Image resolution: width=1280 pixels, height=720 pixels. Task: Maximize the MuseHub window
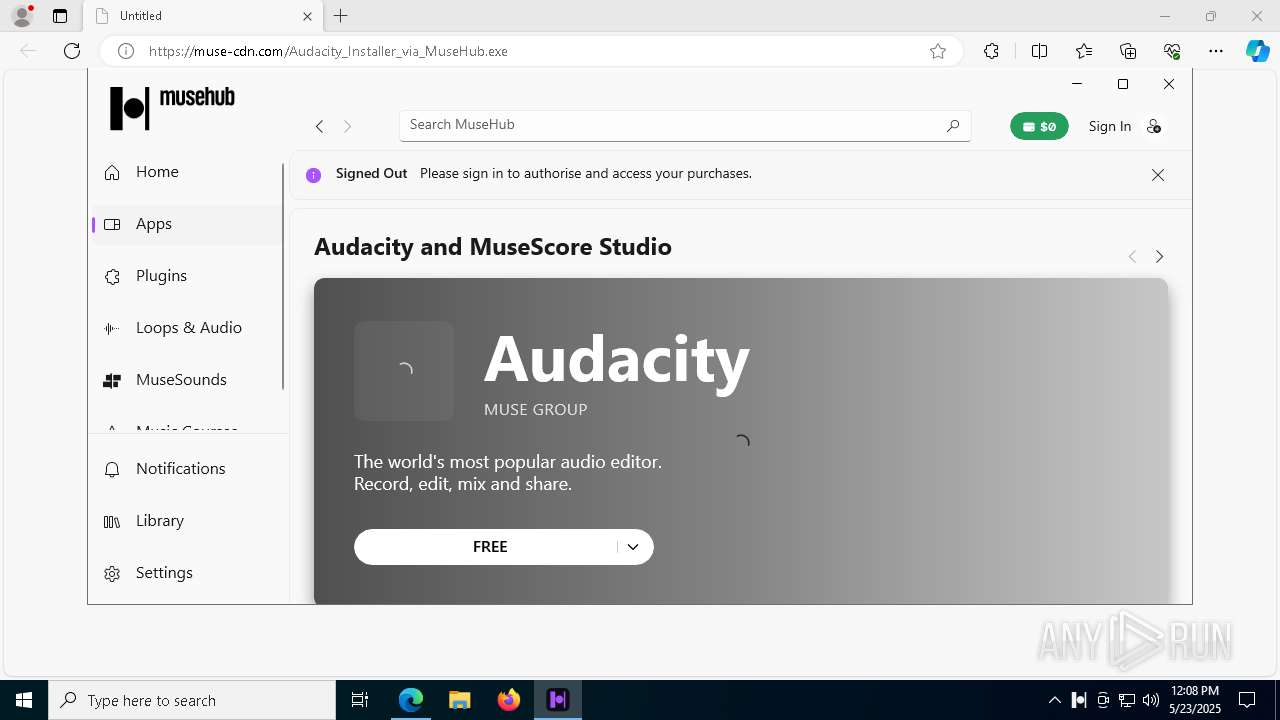1123,84
